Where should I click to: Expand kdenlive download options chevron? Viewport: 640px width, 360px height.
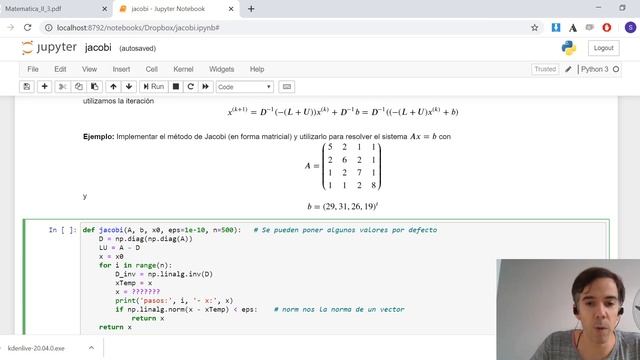point(91,348)
